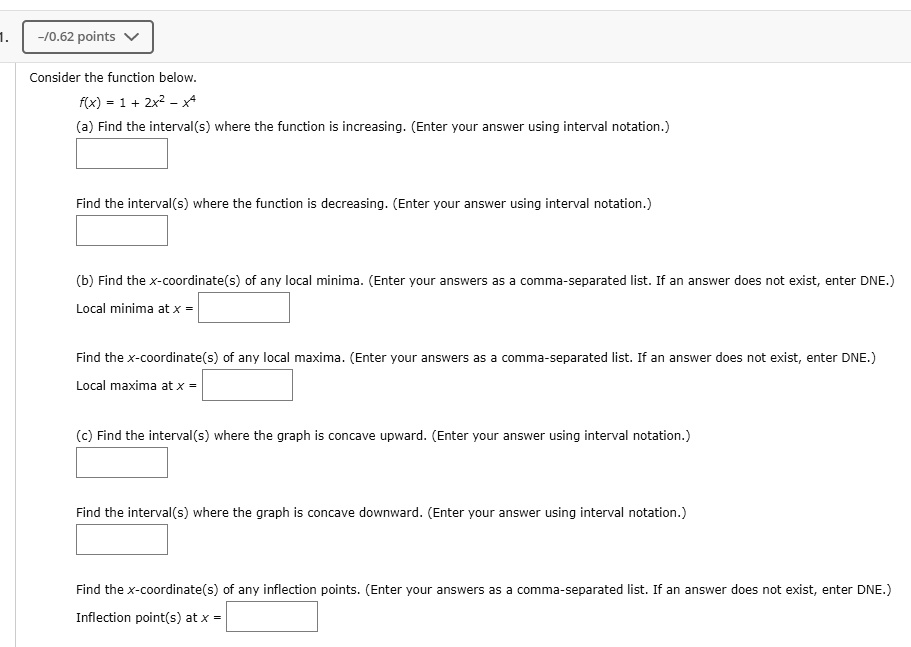The height and width of the screenshot is (647, 911).
Task: Click the Consider the function below heading
Action: 135,77
